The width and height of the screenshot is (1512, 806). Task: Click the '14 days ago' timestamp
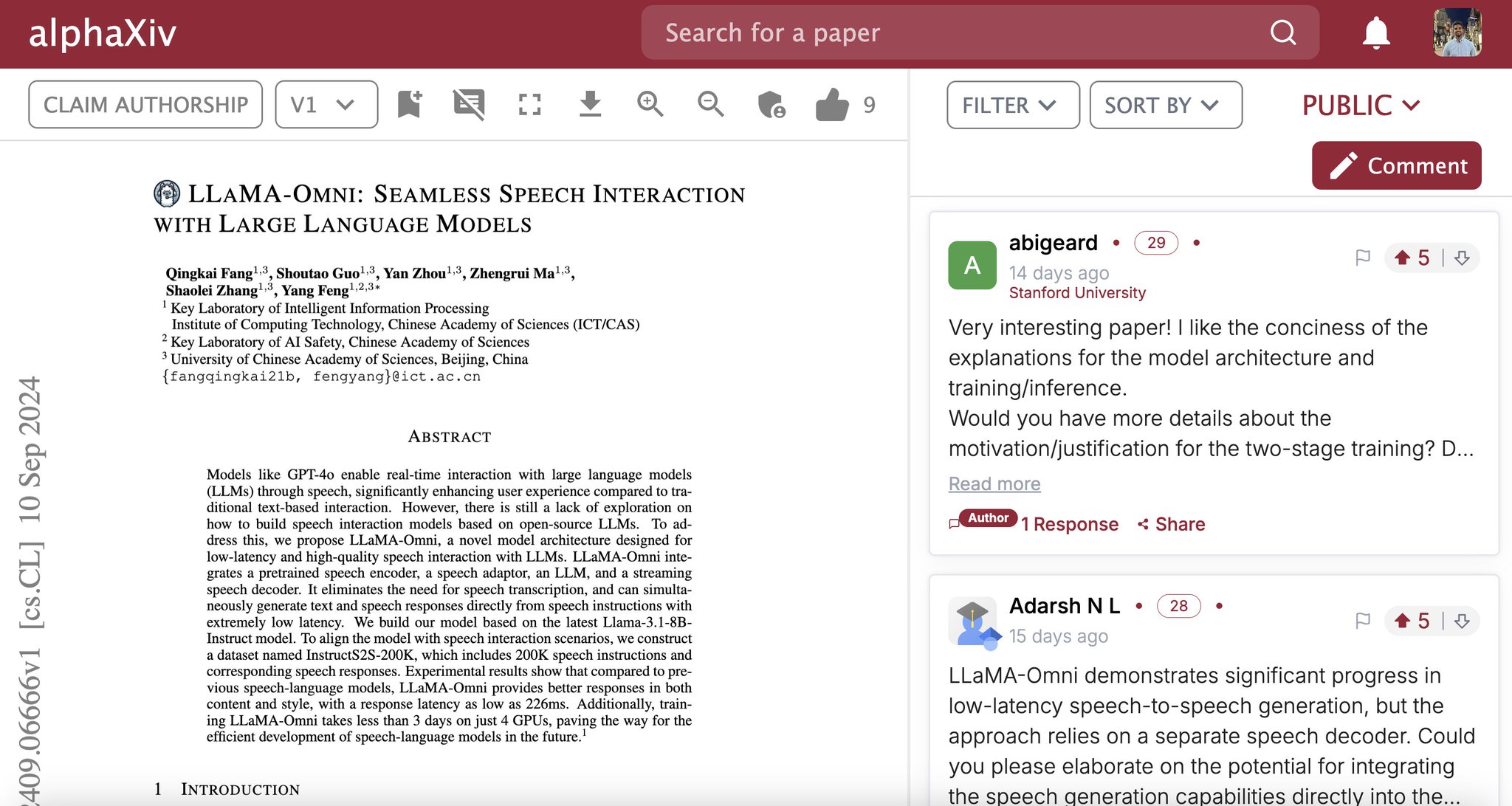click(1059, 273)
